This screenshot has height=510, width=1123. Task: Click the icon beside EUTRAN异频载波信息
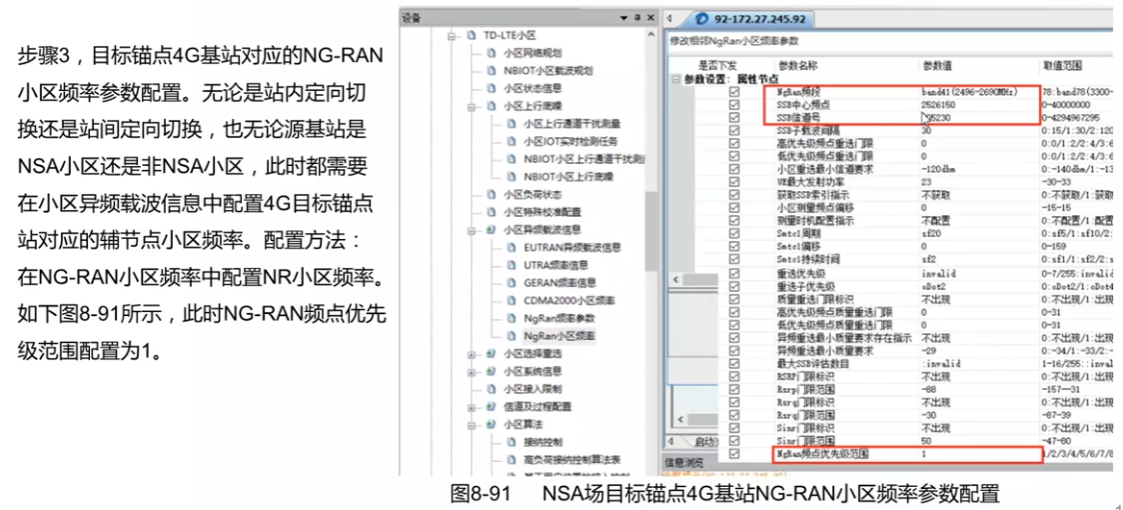click(511, 247)
